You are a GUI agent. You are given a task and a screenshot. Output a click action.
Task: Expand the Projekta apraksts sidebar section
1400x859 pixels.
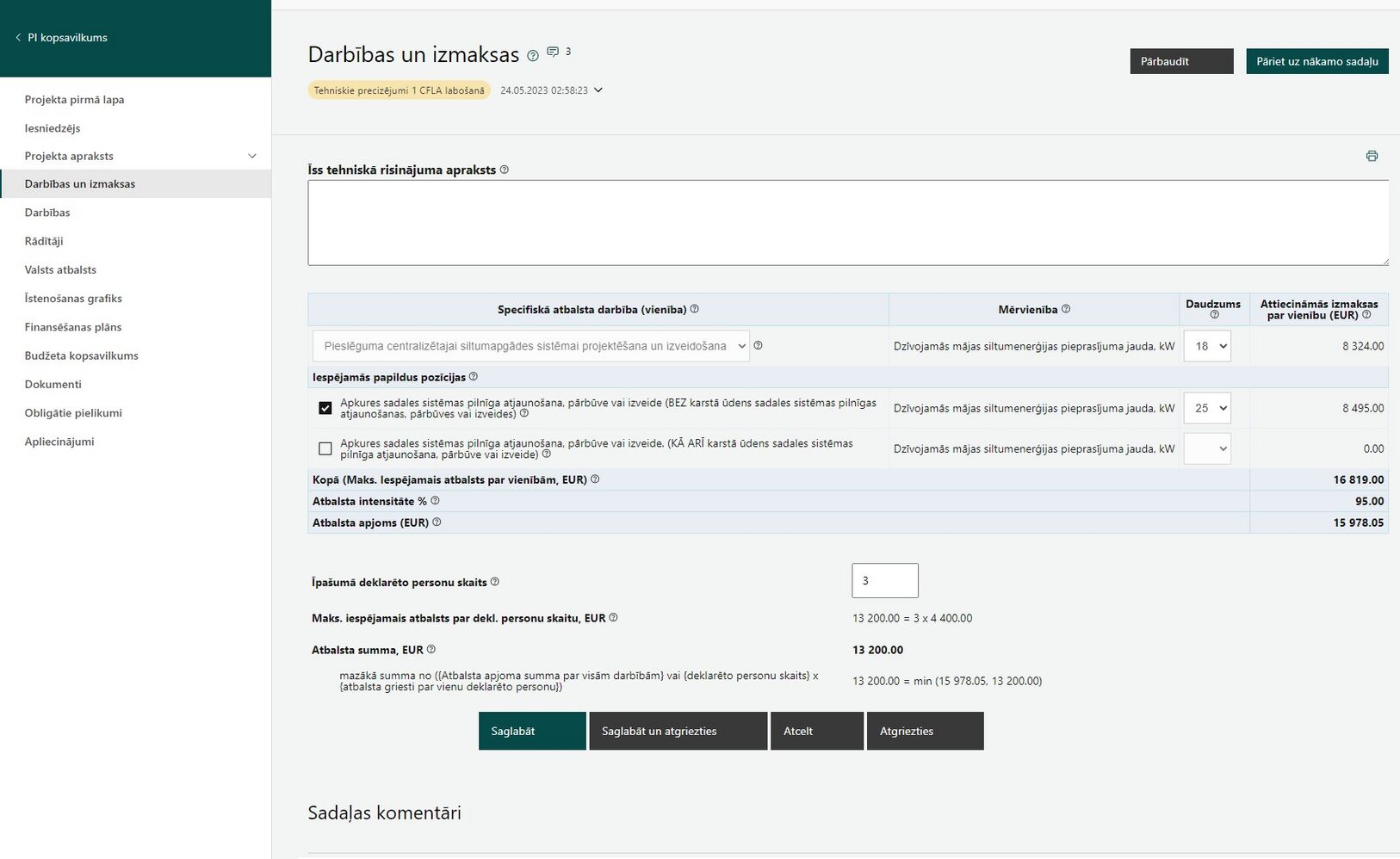click(252, 156)
